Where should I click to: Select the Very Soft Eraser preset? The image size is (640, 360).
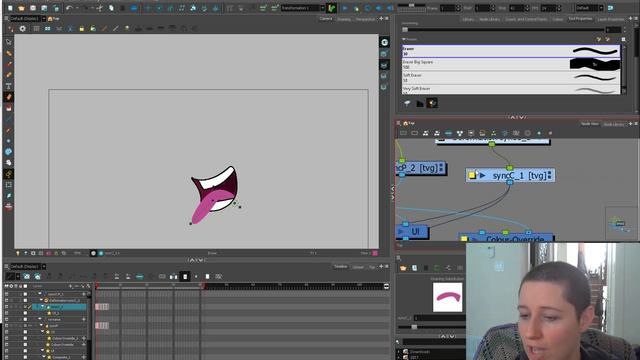coord(511,89)
